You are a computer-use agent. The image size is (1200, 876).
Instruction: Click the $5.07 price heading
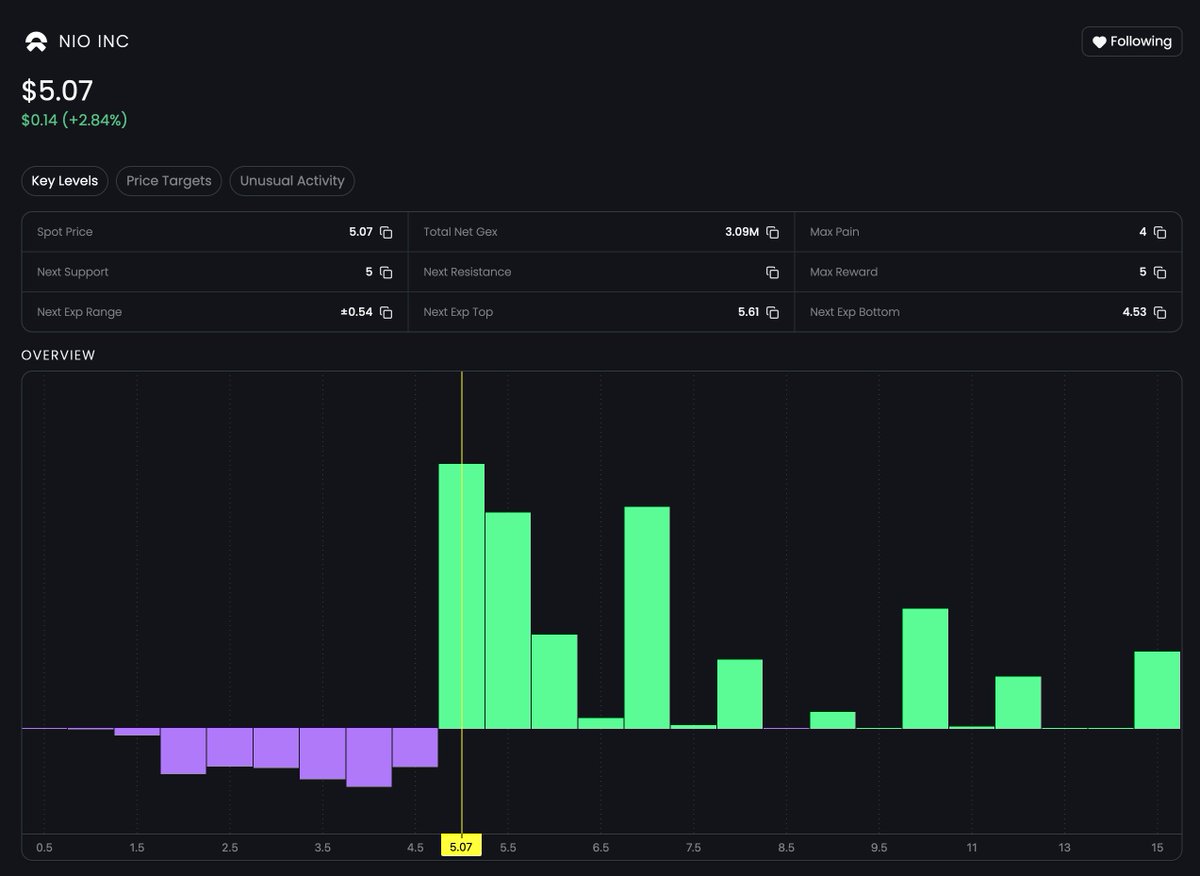(58, 91)
